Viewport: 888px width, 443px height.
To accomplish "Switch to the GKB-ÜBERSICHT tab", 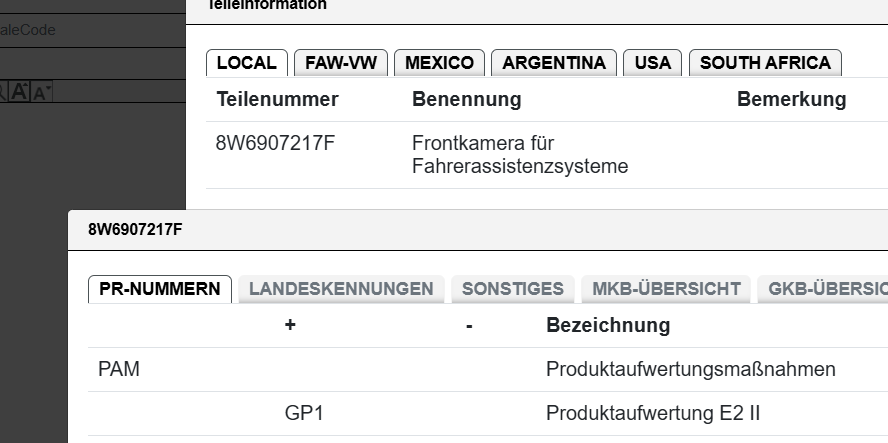I will point(826,289).
